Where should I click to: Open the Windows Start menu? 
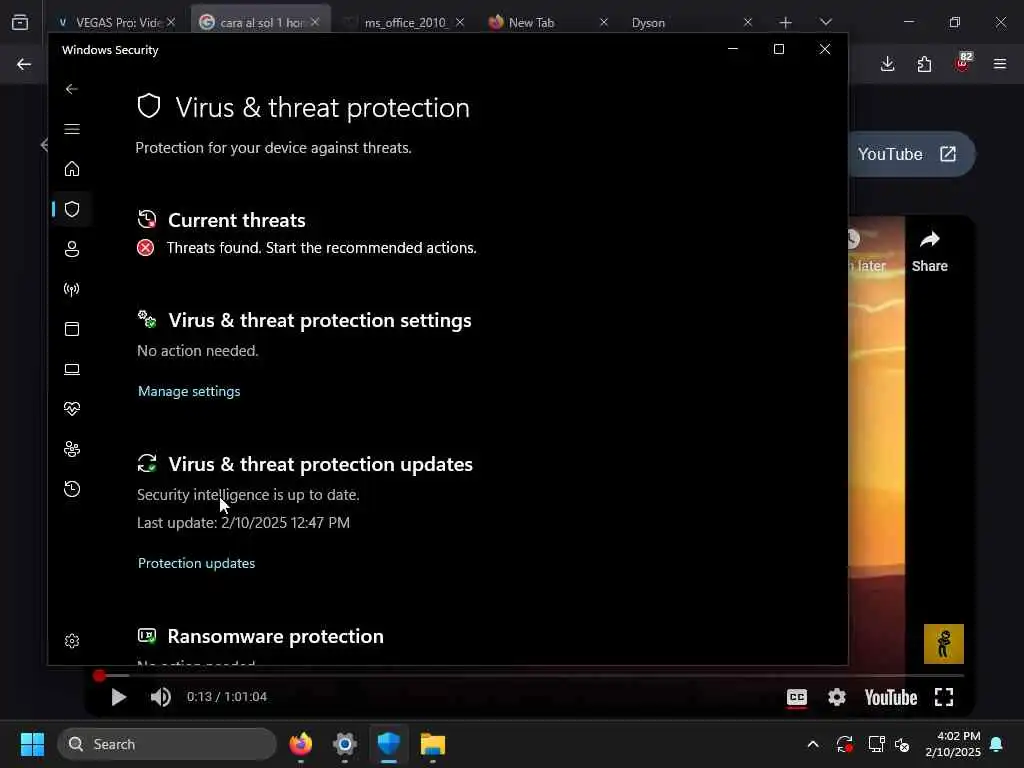32,744
